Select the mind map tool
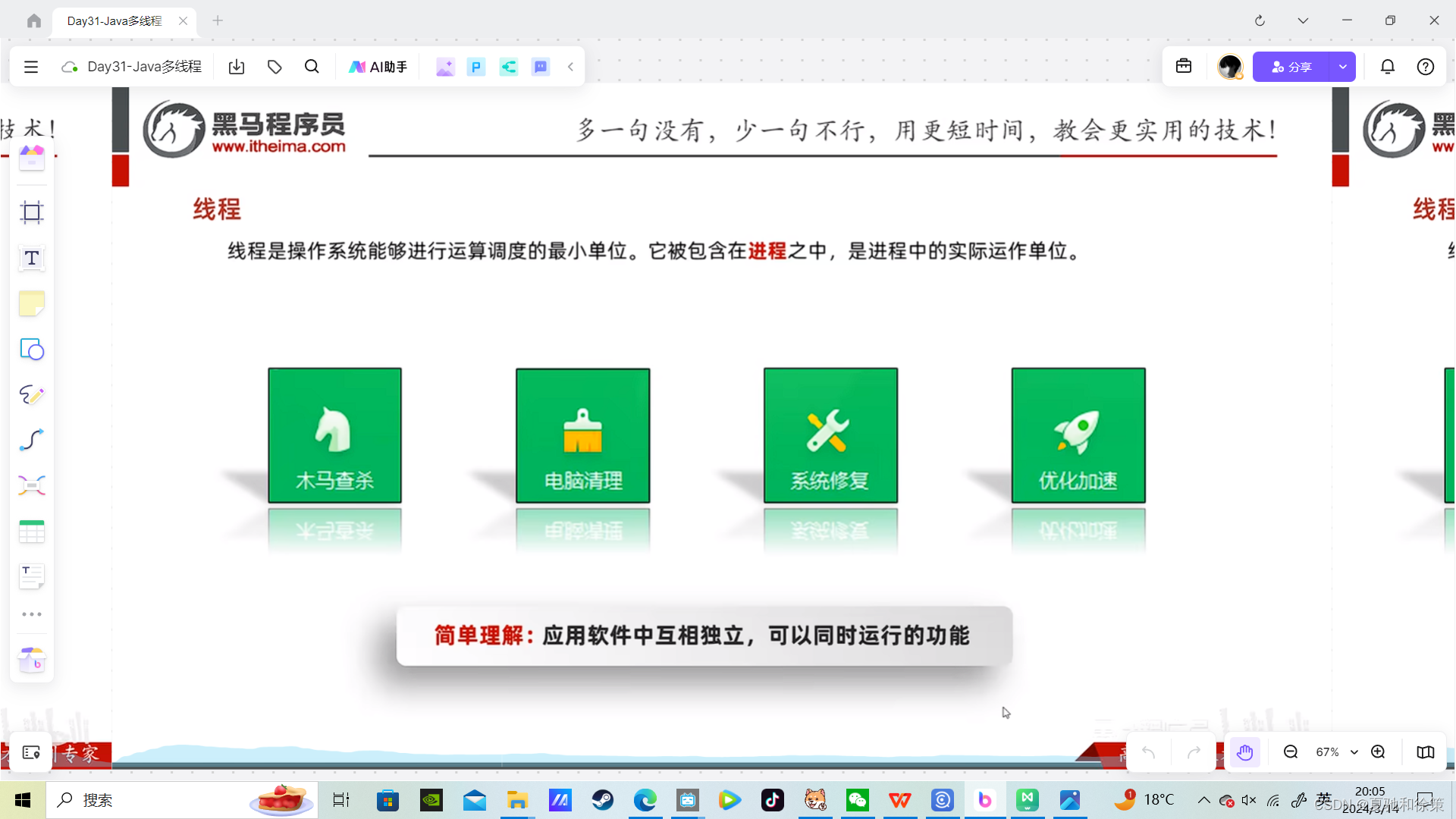The height and width of the screenshot is (819, 1456). pos(32,485)
